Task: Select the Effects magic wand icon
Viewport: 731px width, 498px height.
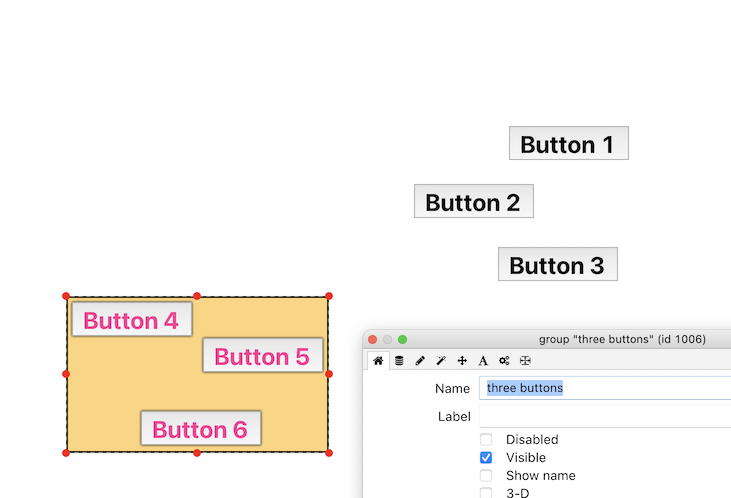Action: [x=441, y=360]
